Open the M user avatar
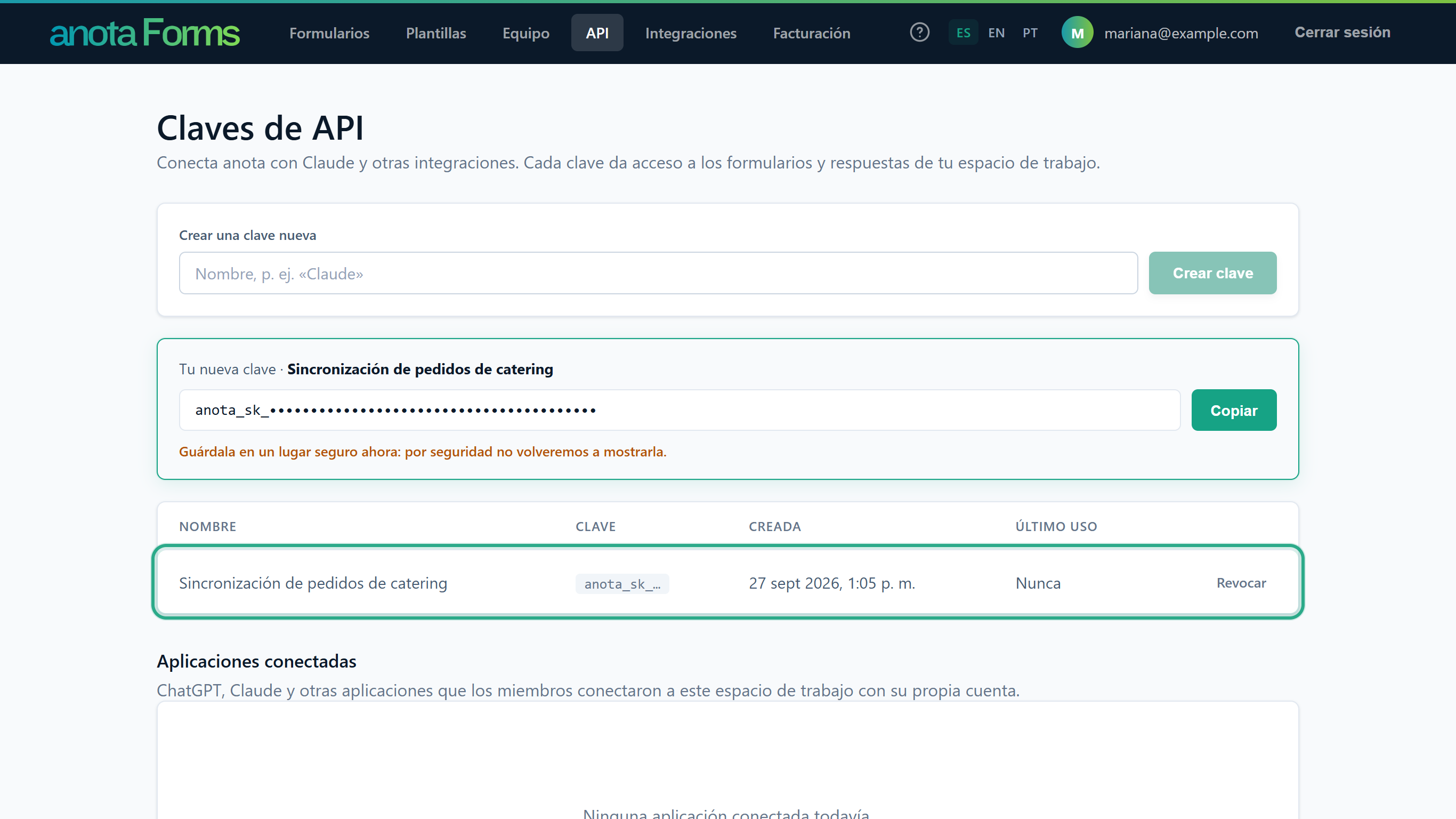This screenshot has width=1456, height=819. click(1077, 32)
